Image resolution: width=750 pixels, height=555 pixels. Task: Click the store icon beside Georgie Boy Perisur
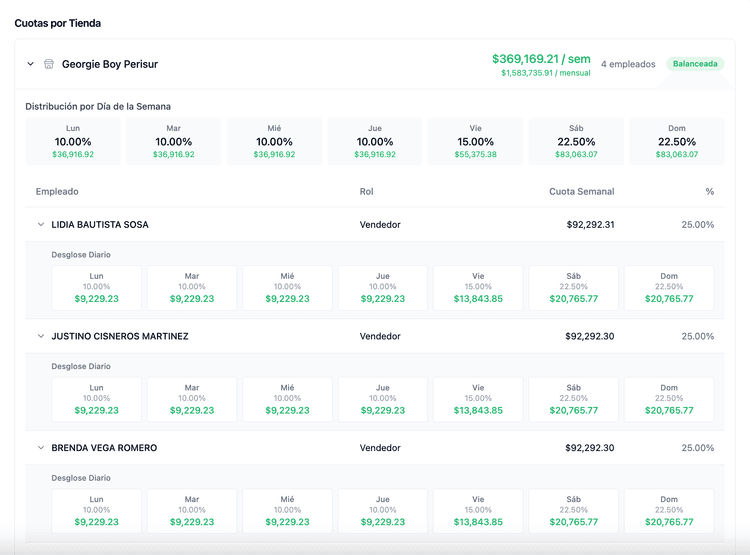coord(49,64)
